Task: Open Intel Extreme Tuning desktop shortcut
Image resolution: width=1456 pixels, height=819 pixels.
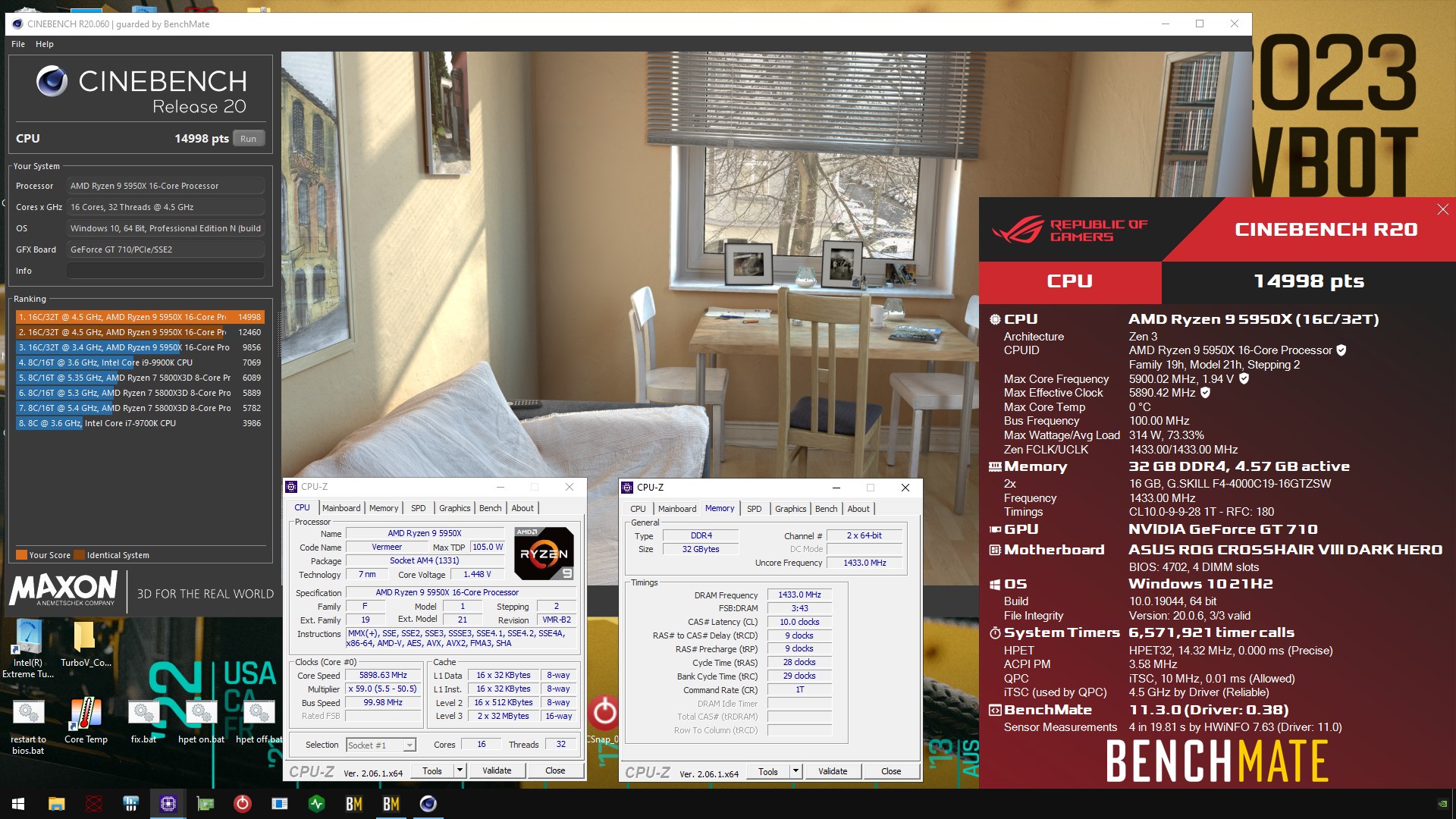Action: pos(28,648)
